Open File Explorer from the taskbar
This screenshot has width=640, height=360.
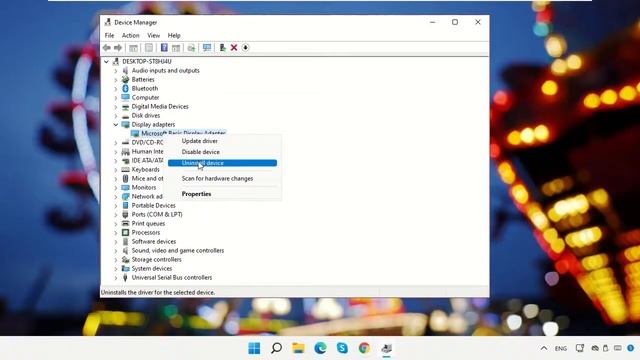[298, 348]
